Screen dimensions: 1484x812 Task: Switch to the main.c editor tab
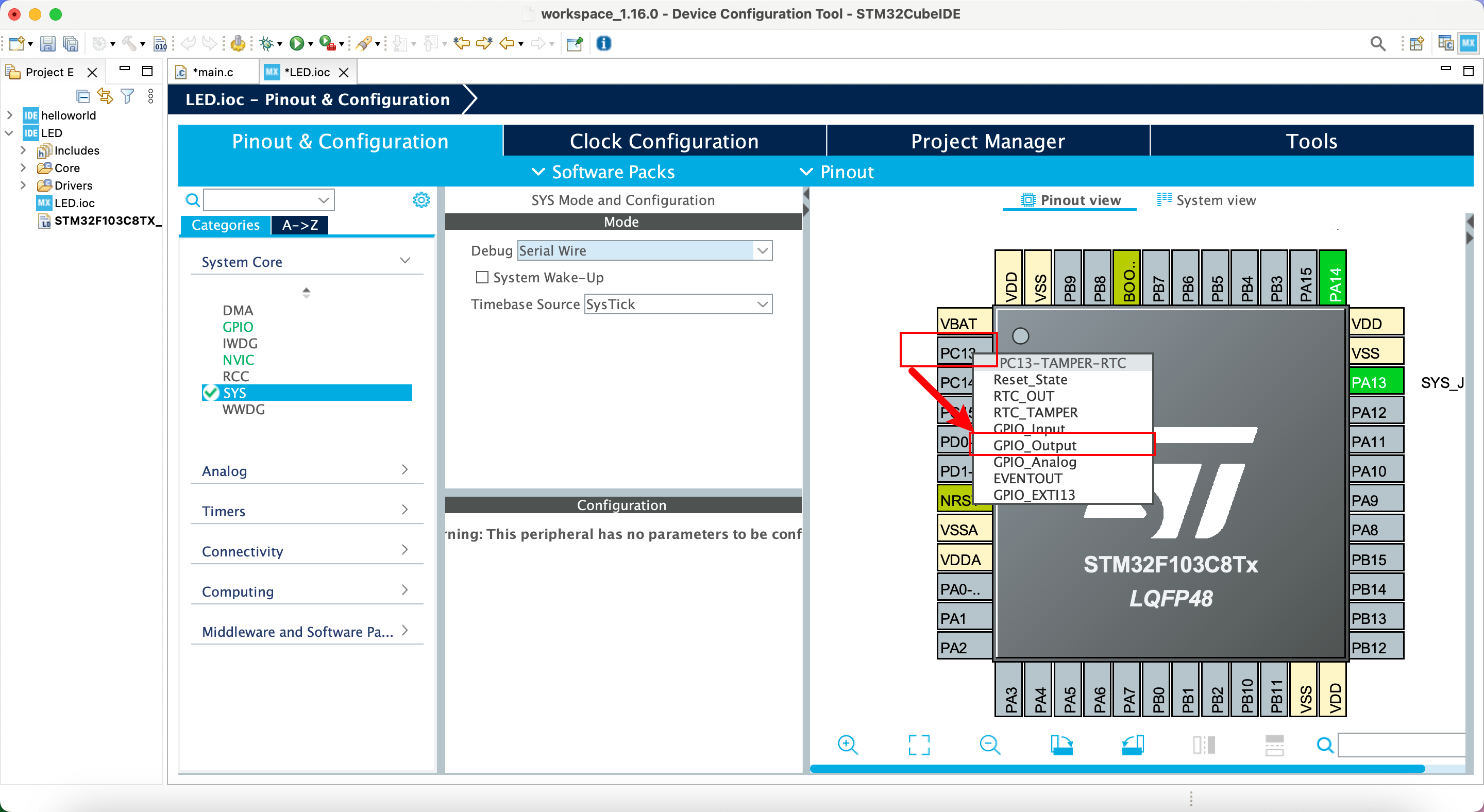click(x=213, y=72)
